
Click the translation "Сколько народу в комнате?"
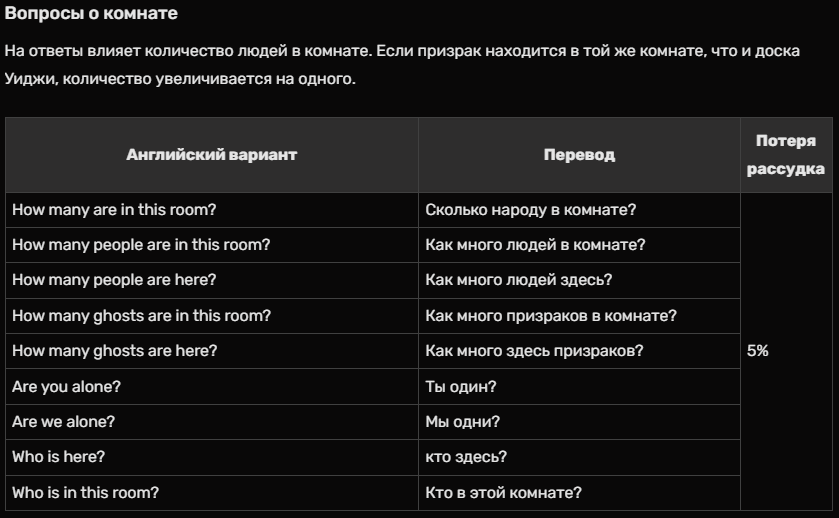click(531, 210)
